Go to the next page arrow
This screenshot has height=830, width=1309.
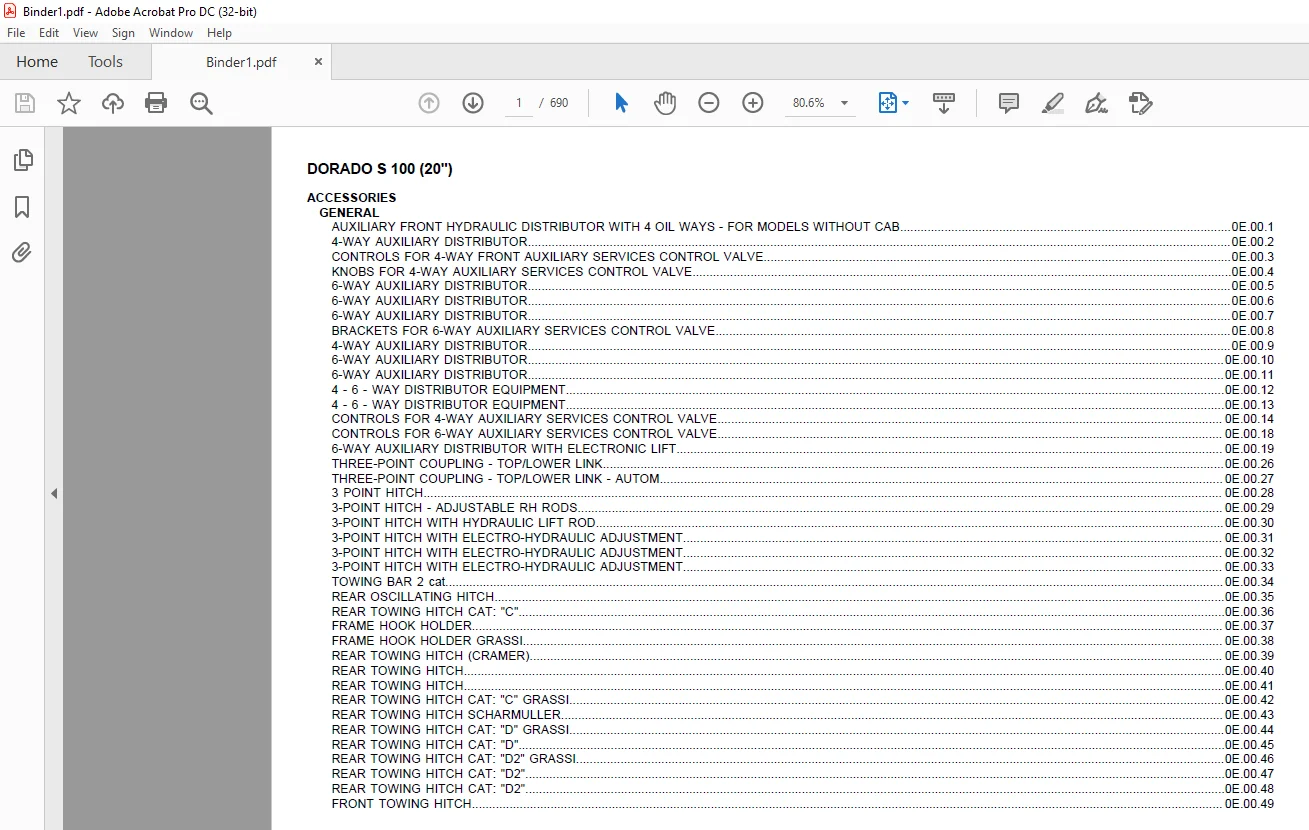[x=473, y=103]
